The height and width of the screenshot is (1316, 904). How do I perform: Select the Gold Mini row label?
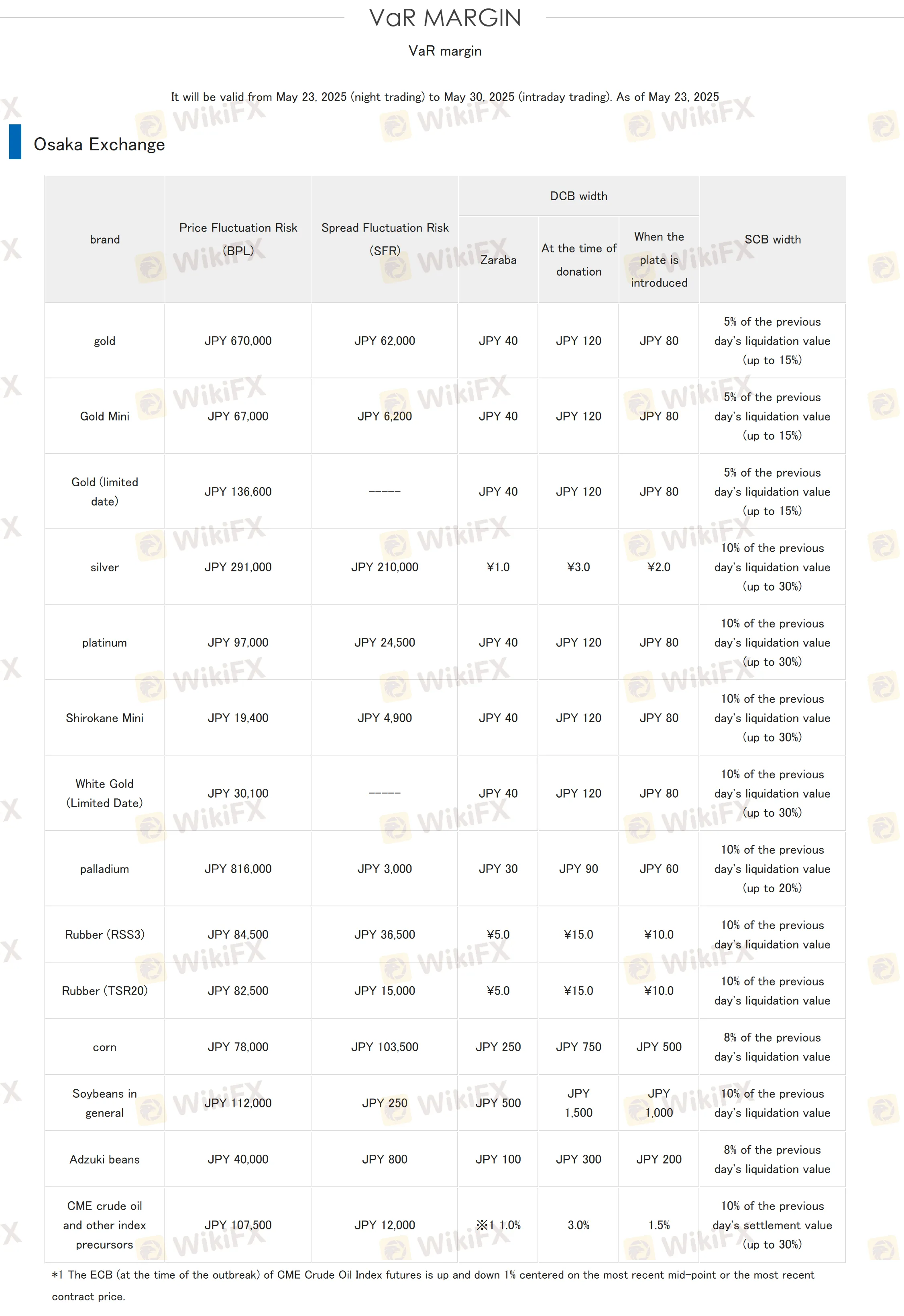coord(105,416)
